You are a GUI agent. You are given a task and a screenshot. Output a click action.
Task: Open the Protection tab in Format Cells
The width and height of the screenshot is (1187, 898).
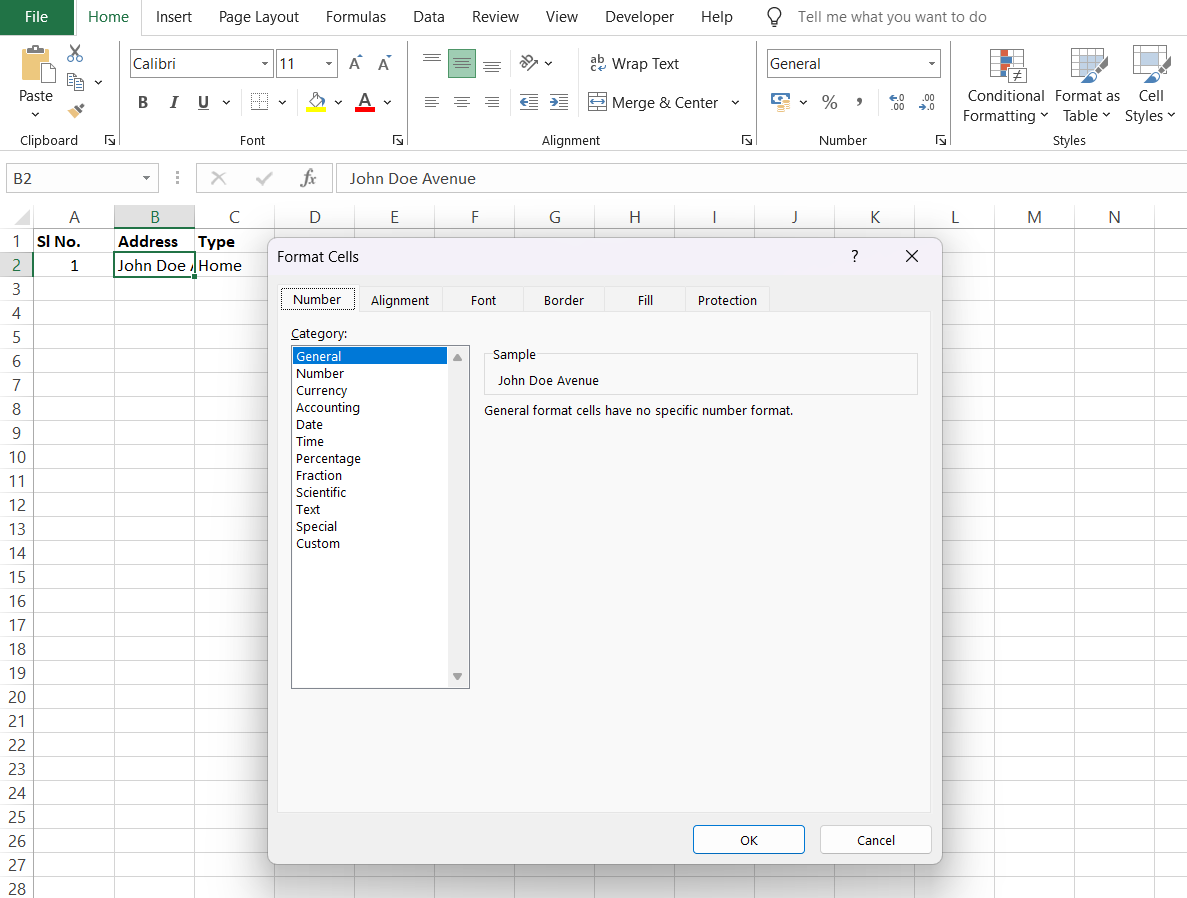pyautogui.click(x=727, y=301)
